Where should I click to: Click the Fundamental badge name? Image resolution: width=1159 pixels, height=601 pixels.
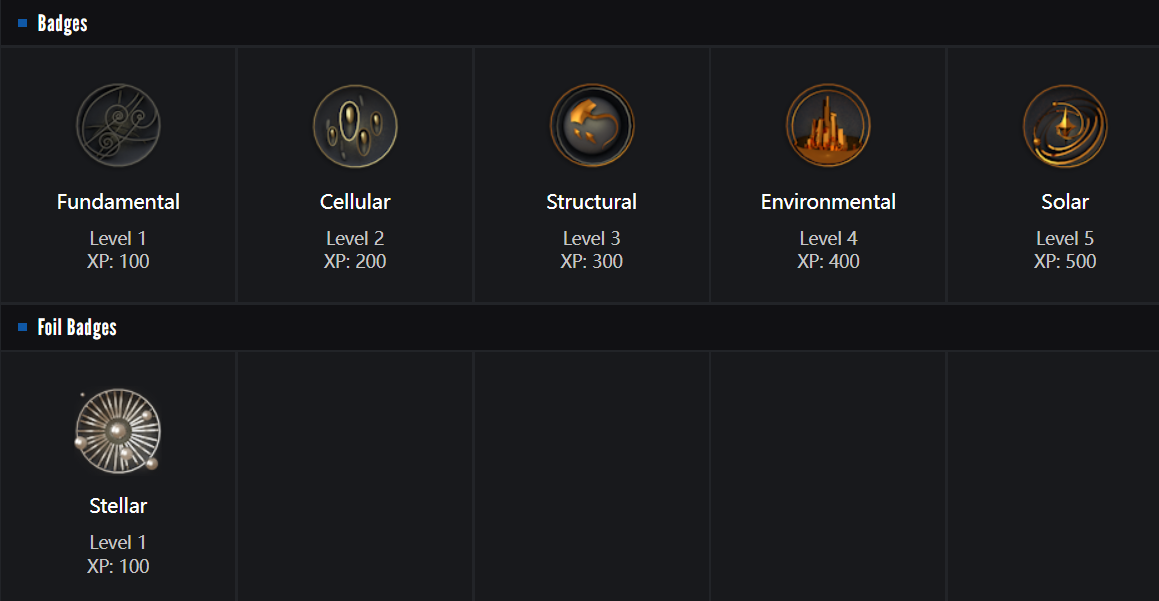118,202
